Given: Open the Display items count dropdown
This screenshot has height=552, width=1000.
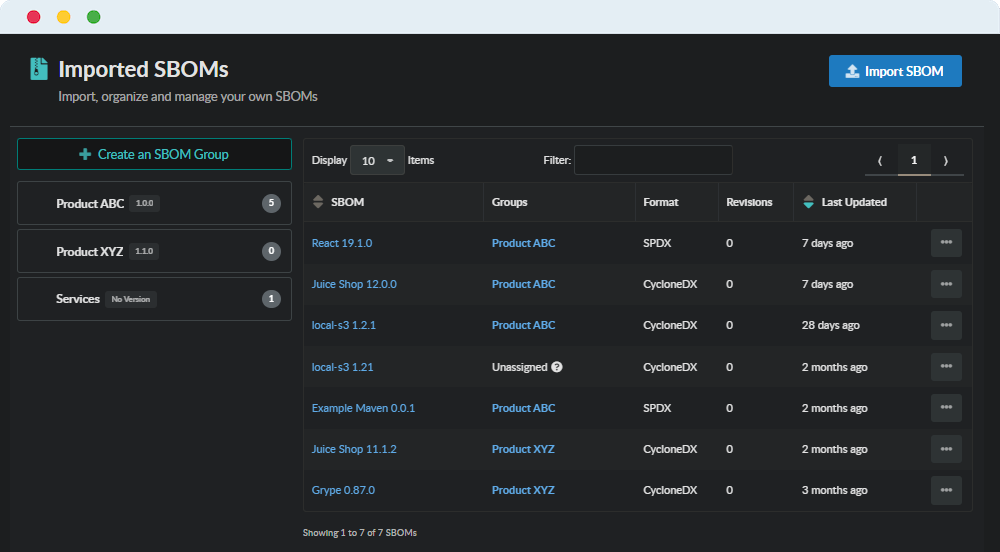Looking at the screenshot, I should click(377, 161).
